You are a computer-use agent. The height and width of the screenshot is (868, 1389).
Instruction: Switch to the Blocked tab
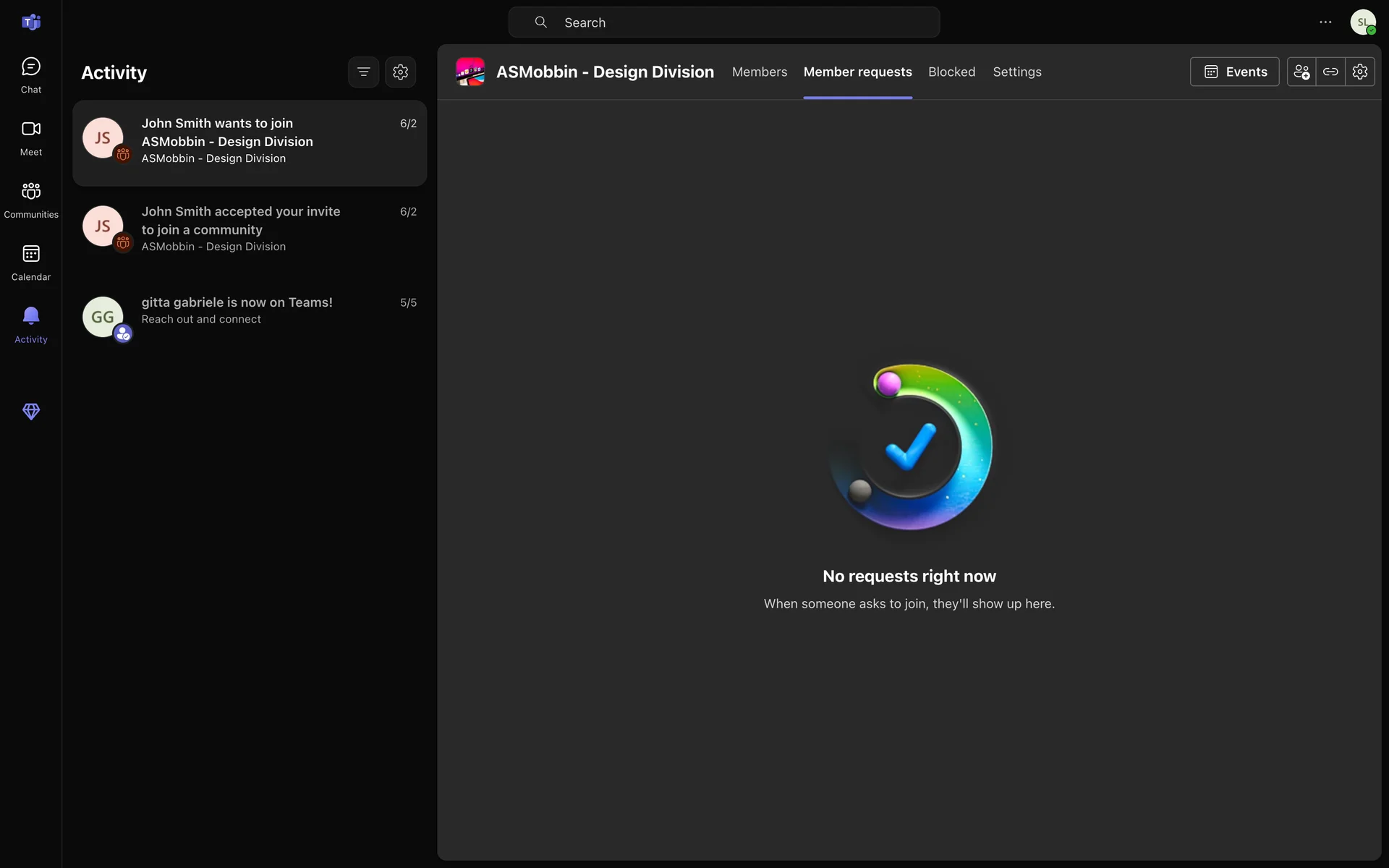click(x=951, y=72)
